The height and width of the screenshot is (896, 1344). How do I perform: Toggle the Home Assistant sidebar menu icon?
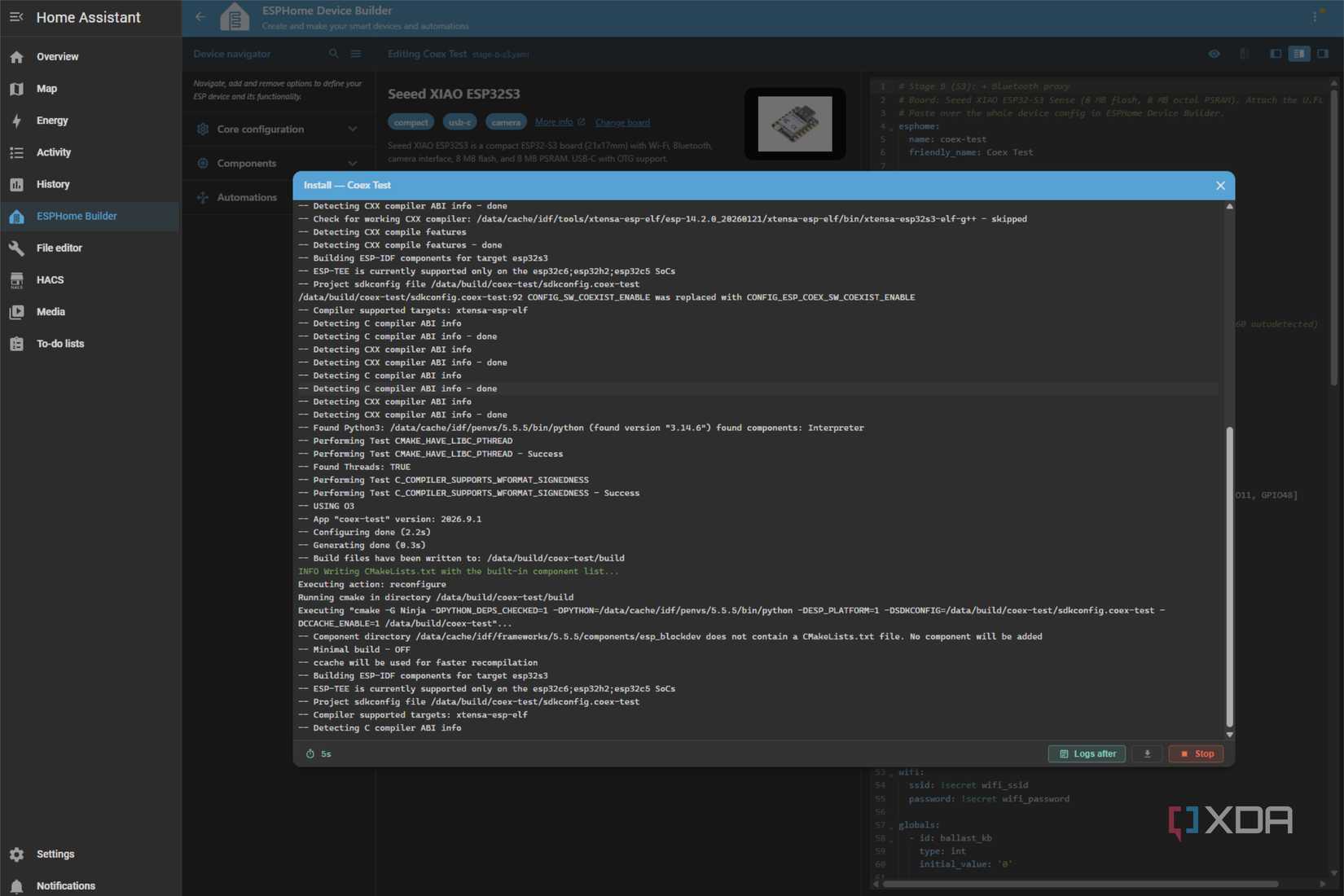click(16, 17)
